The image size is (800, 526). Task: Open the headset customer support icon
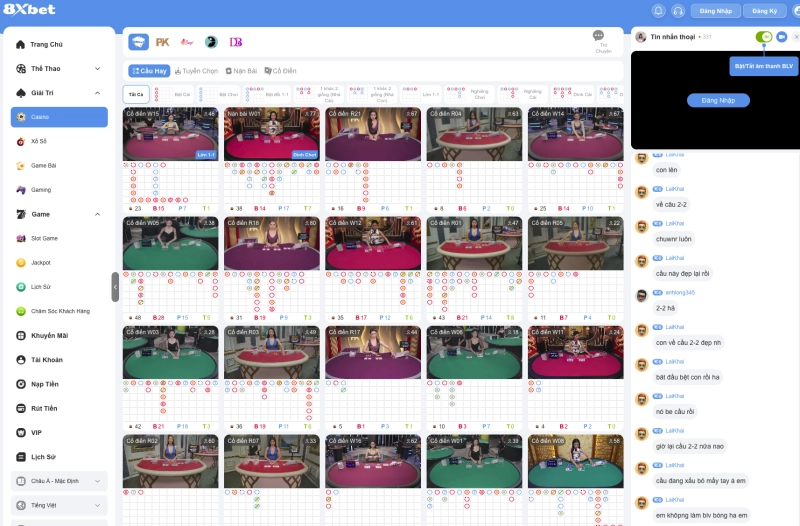tap(678, 11)
